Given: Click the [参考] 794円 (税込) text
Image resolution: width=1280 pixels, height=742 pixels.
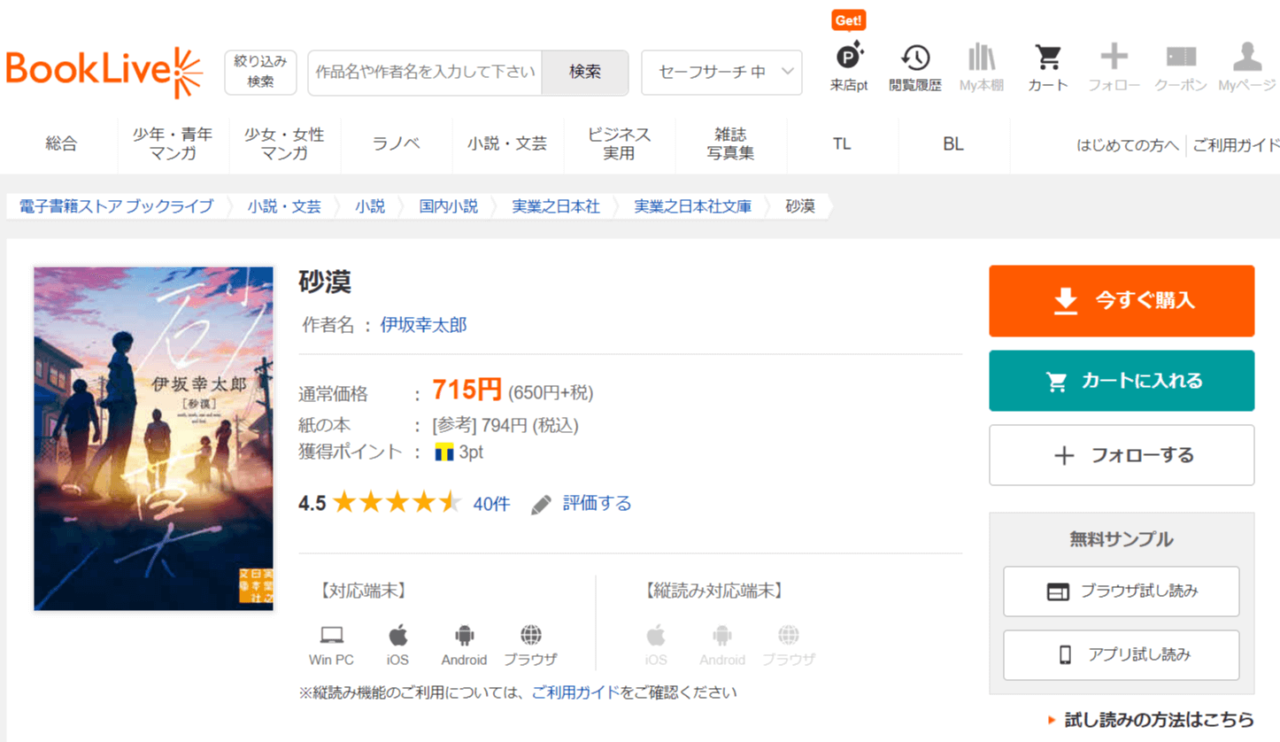Looking at the screenshot, I should [505, 425].
